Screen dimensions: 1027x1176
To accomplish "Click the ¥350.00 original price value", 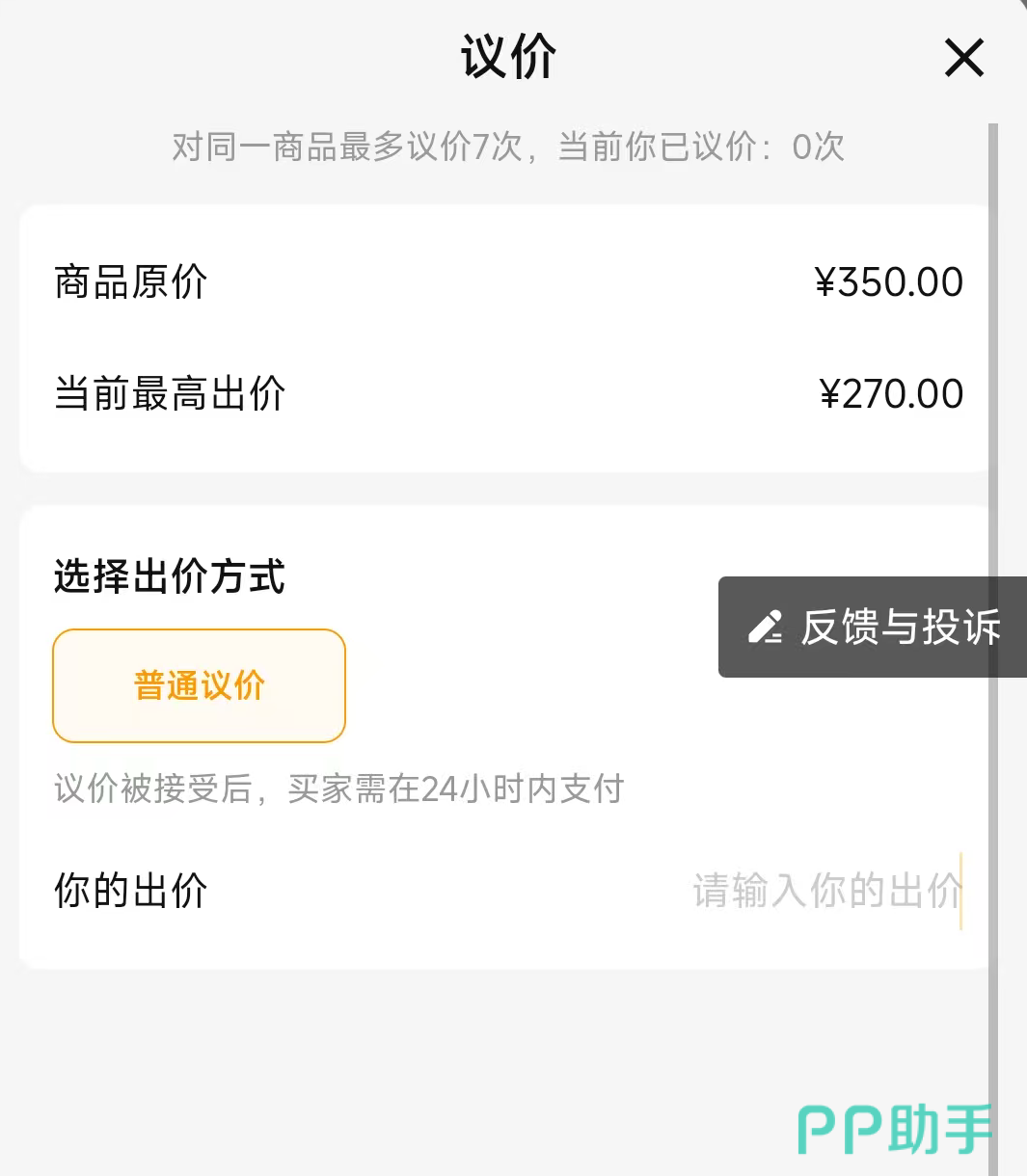I will click(x=888, y=282).
